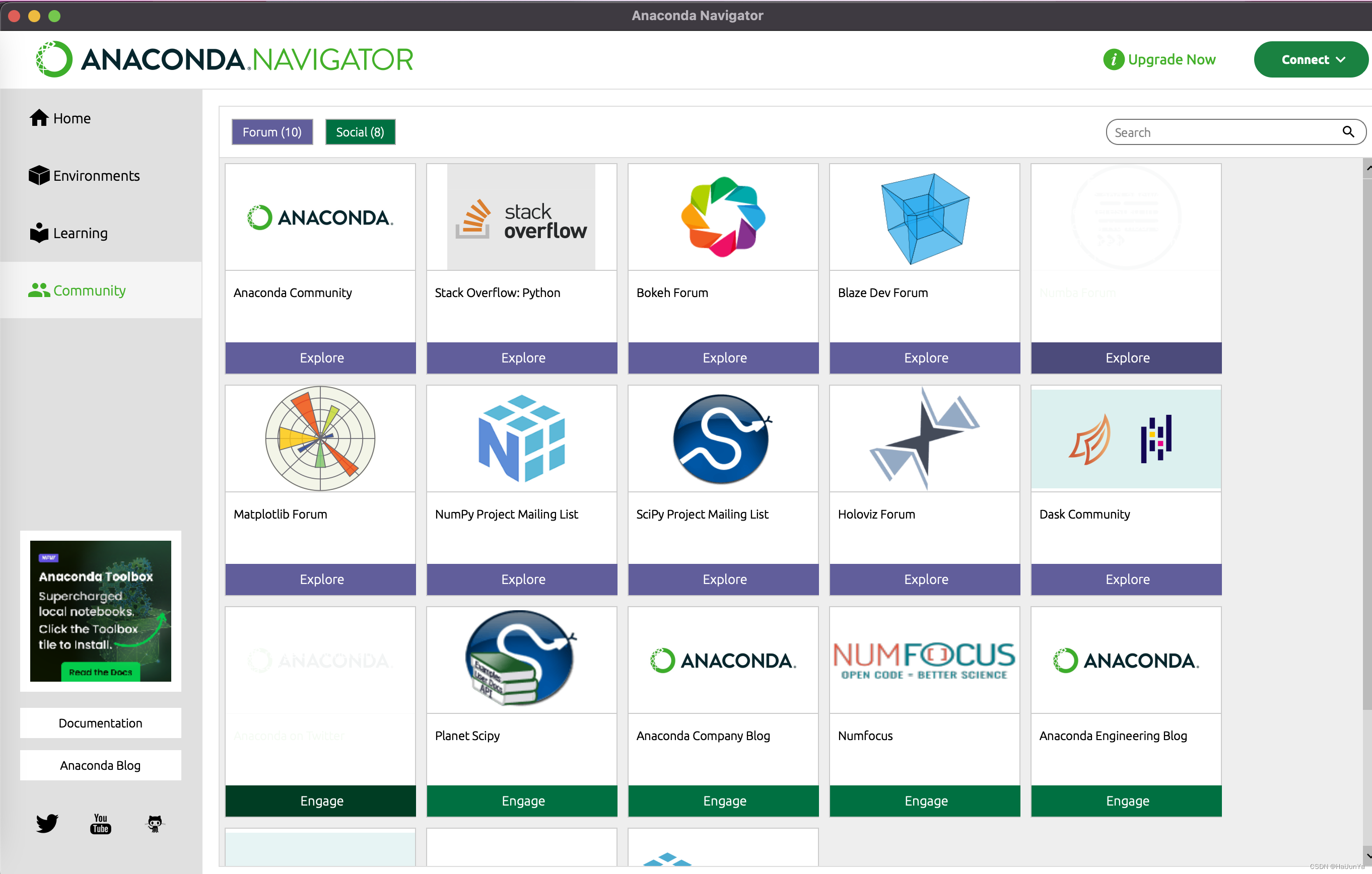The height and width of the screenshot is (874, 1372).
Task: Explore the Bokeh Forum
Action: [723, 357]
